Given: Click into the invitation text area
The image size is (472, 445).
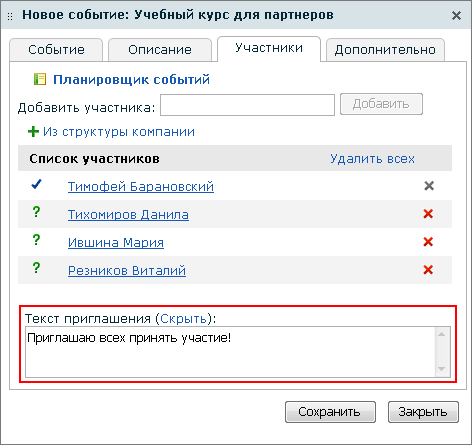Looking at the screenshot, I should click(x=230, y=352).
